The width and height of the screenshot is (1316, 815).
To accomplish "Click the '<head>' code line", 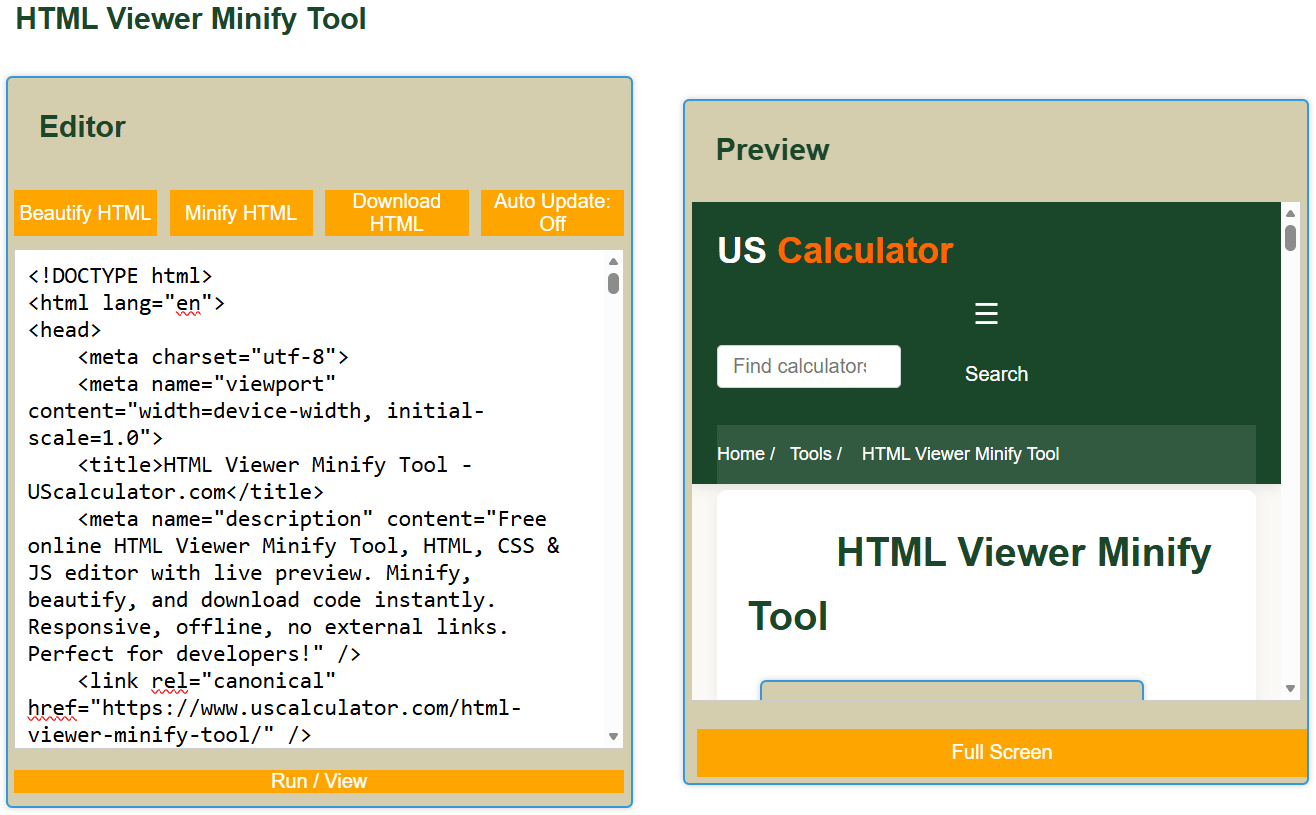I will click(65, 330).
